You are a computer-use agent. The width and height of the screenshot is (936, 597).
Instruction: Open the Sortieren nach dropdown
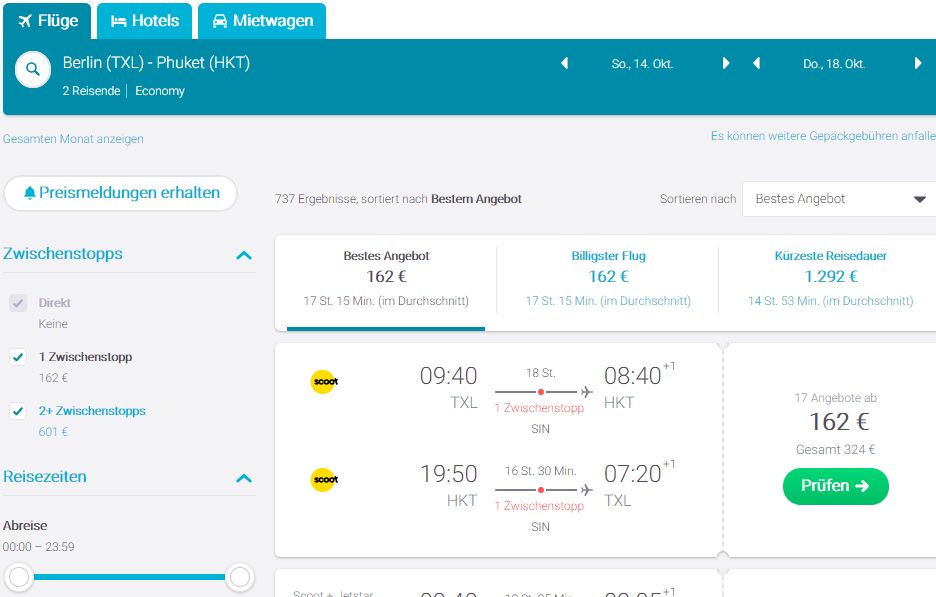[839, 199]
